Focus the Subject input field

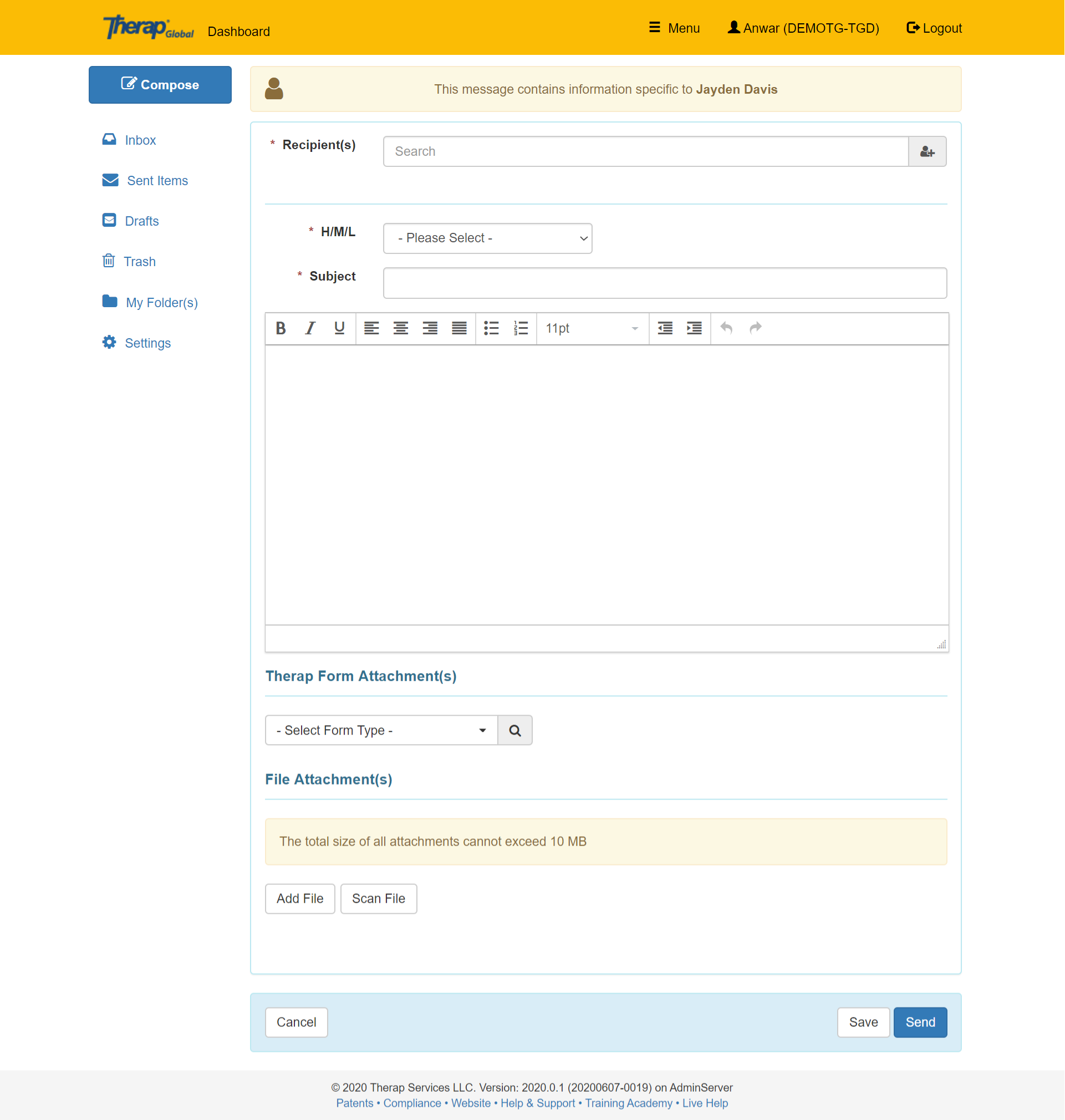pyautogui.click(x=665, y=283)
